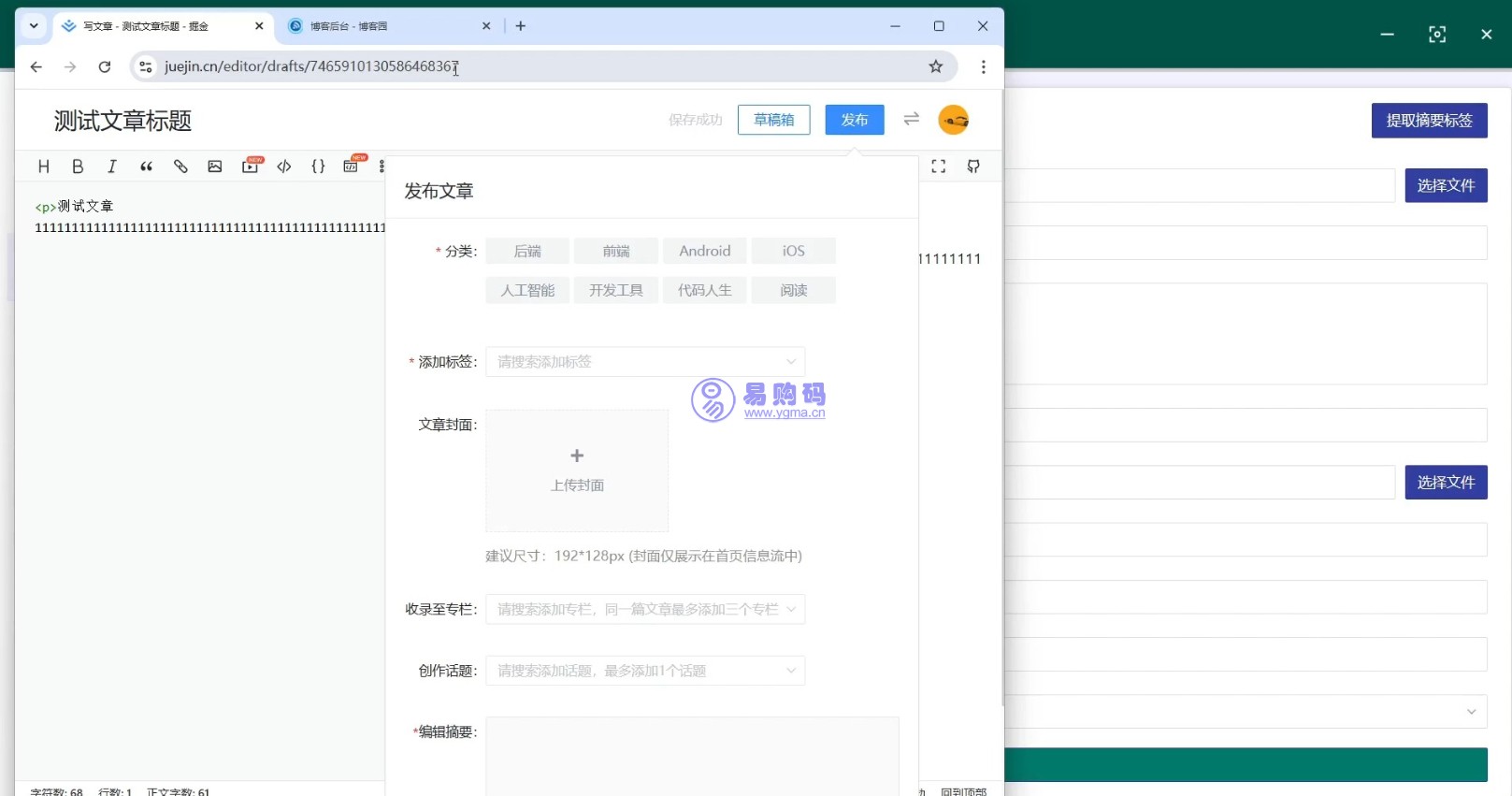
Task: Upload an article cover via 上传封面
Action: point(577,470)
